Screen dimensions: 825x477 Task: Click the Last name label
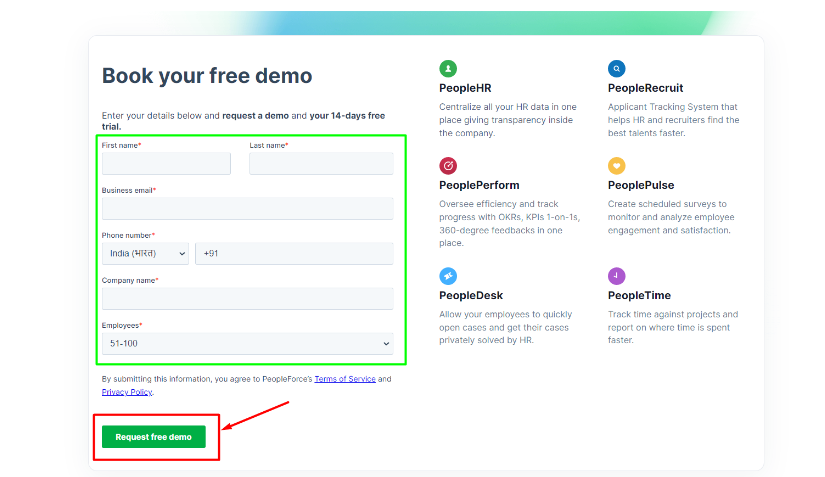(269, 145)
